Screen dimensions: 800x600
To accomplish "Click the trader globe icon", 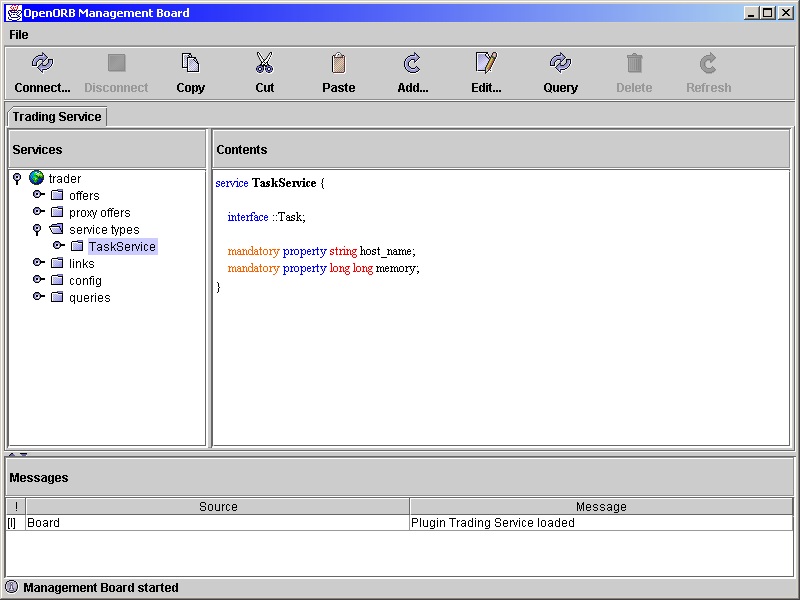I will point(36,178).
